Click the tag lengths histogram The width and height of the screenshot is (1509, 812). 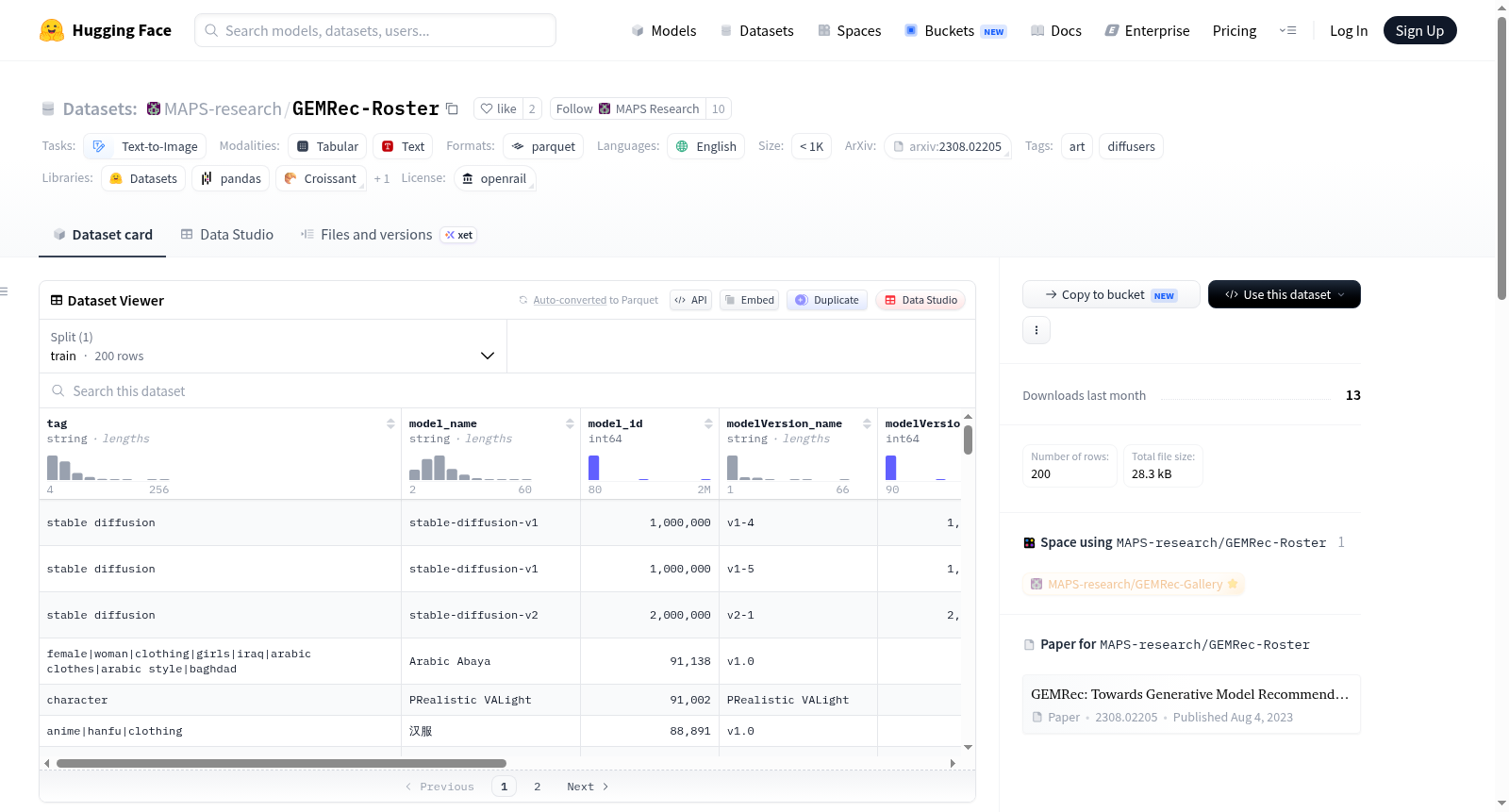[x=108, y=468]
